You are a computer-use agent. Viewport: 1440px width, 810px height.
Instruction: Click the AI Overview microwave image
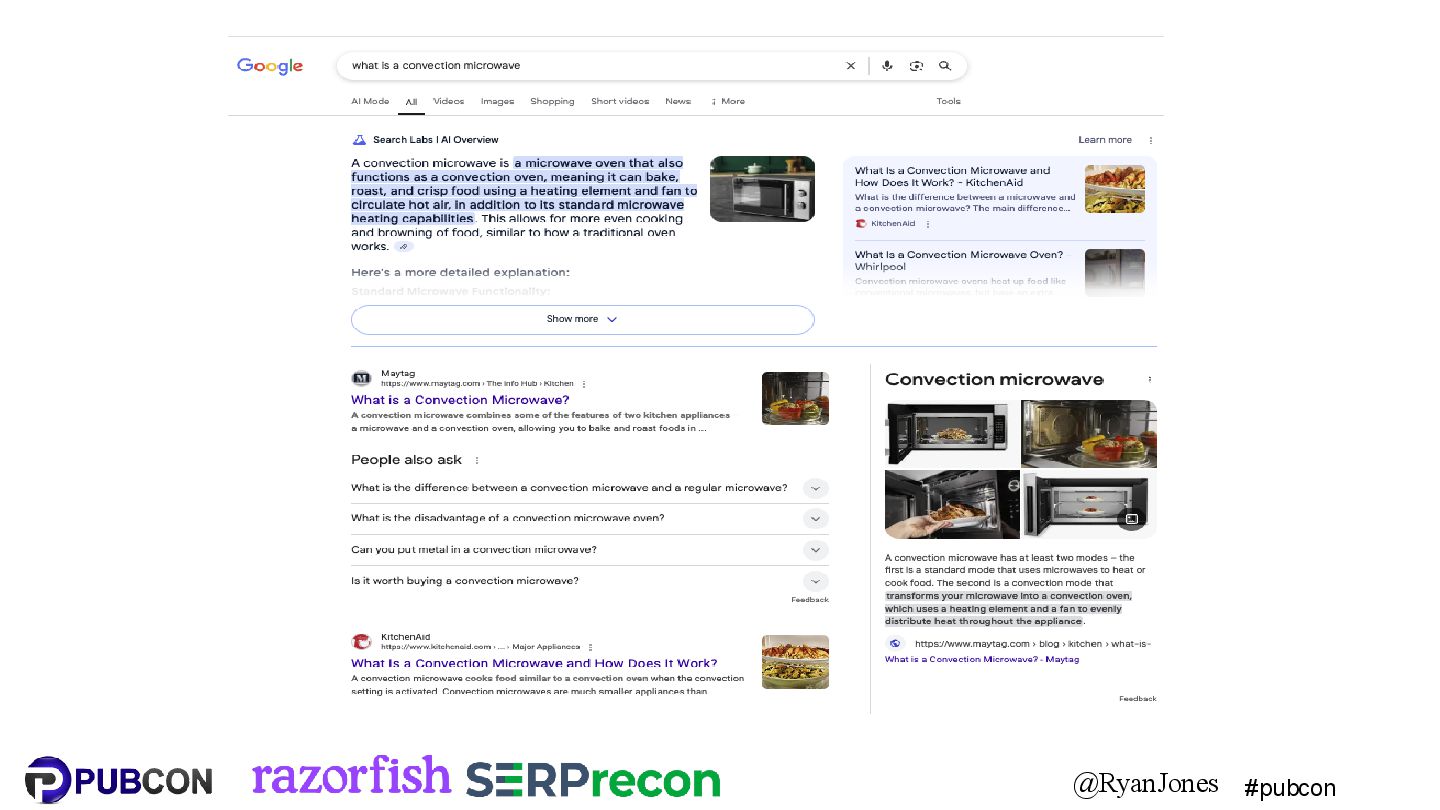[762, 188]
